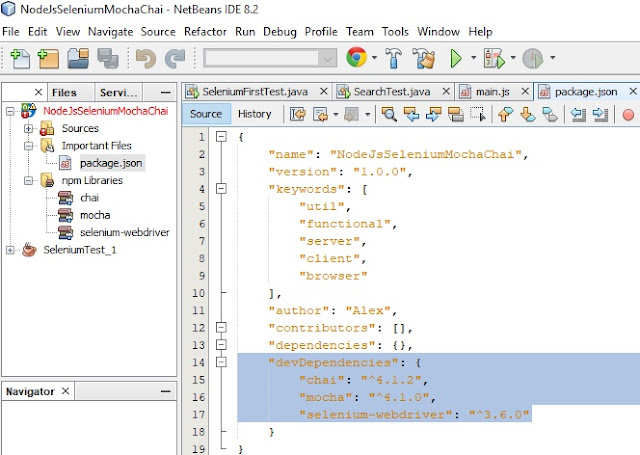Switch to the SeleniumFirstTest.java tab
The height and width of the screenshot is (455, 640).
pyautogui.click(x=255, y=92)
